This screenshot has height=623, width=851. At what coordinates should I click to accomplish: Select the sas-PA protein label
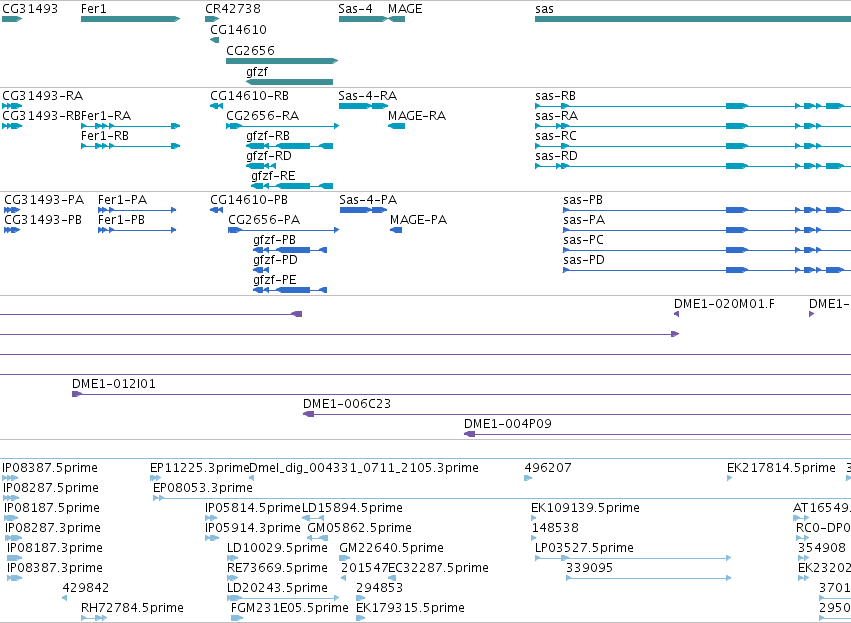(584, 220)
